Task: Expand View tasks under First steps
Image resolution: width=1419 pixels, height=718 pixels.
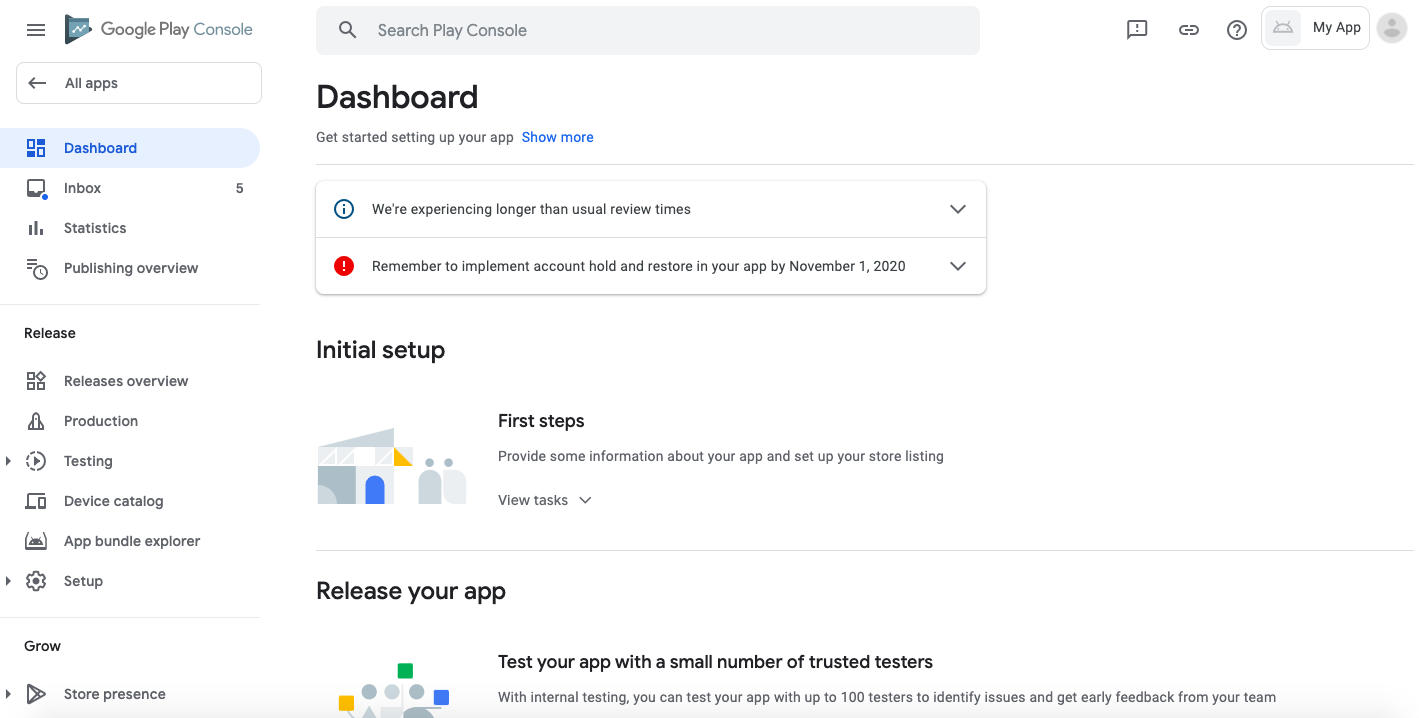Action: (545, 500)
